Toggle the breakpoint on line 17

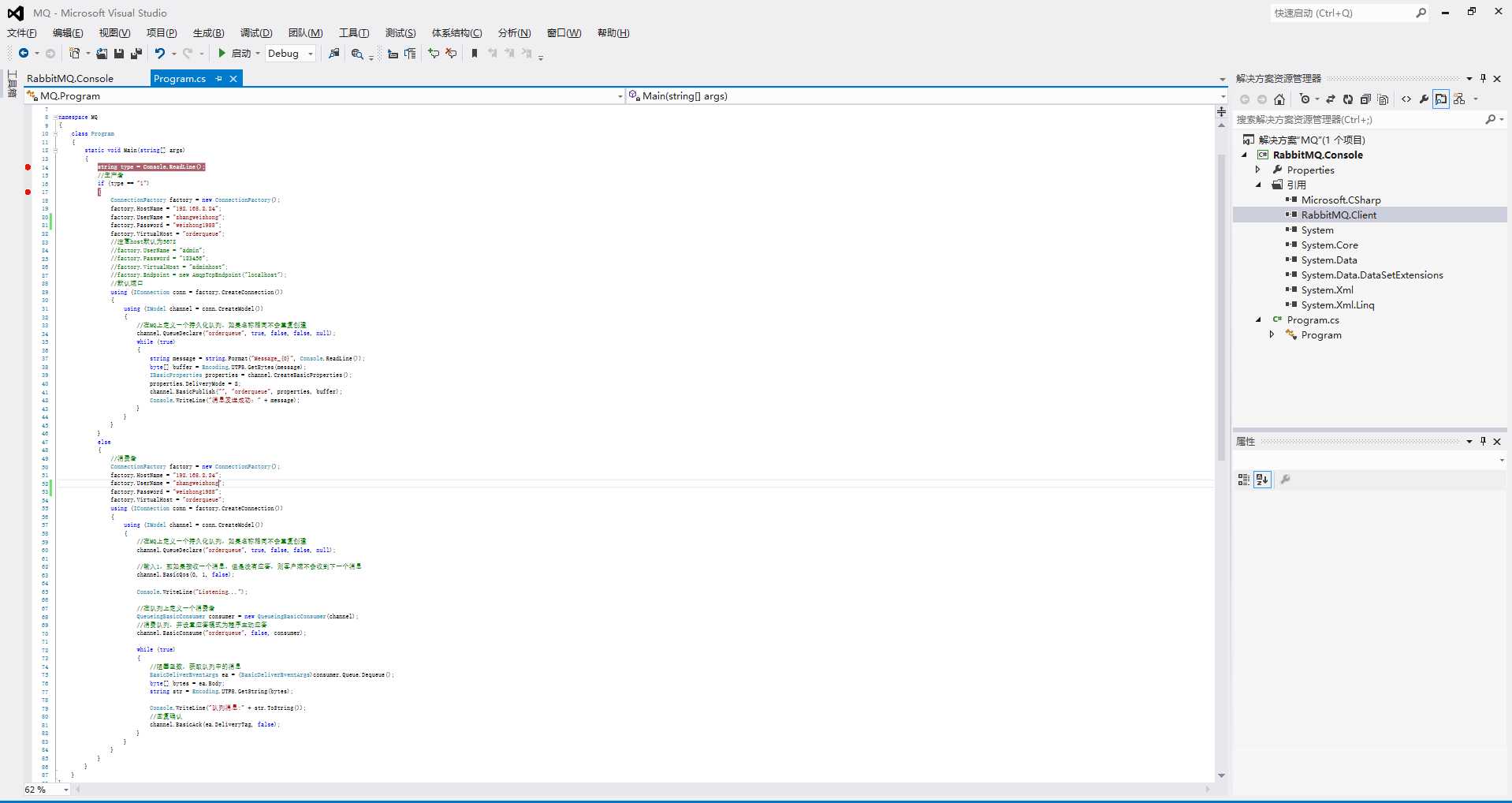[28, 192]
